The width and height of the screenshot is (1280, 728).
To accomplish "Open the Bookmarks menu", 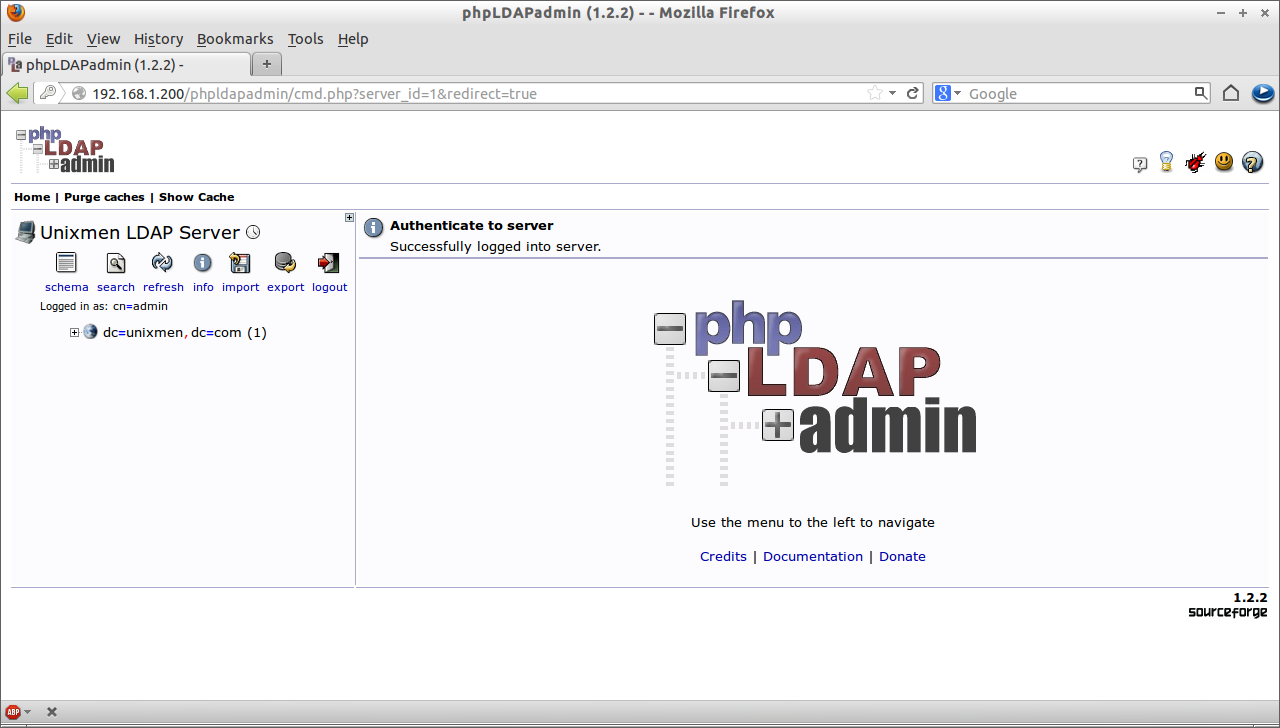I will [x=235, y=39].
